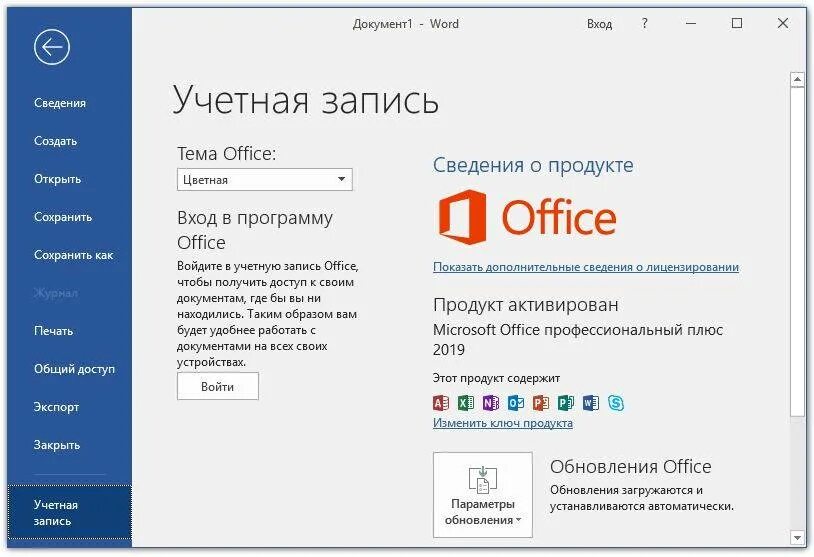Screen dimensions: 814x557
Task: Click scrollbar up arrow
Action: (x=797, y=79)
